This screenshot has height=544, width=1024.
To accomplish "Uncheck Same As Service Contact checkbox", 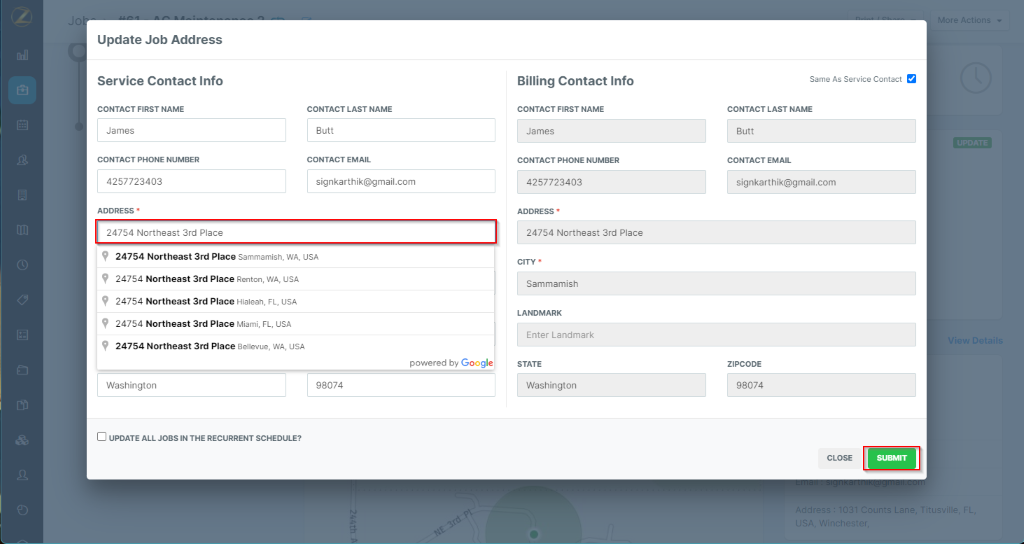I will pos(911,79).
